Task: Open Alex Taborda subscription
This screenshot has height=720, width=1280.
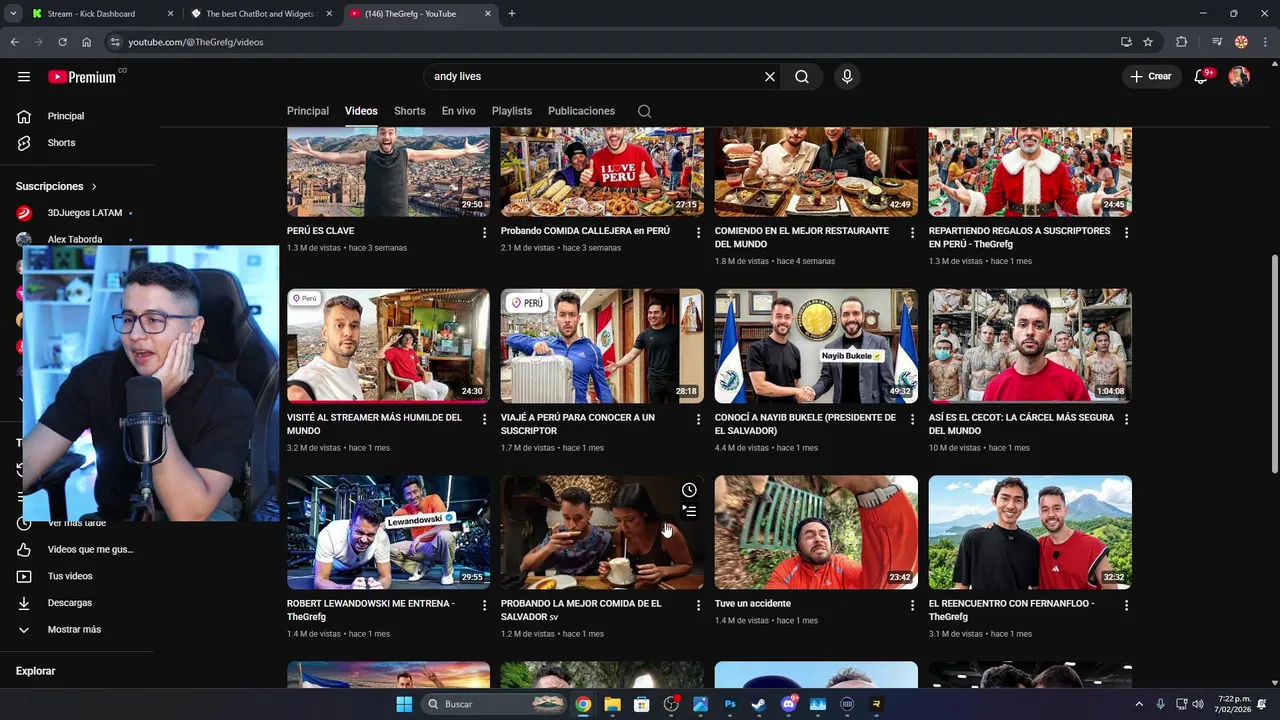Action: tap(77, 239)
